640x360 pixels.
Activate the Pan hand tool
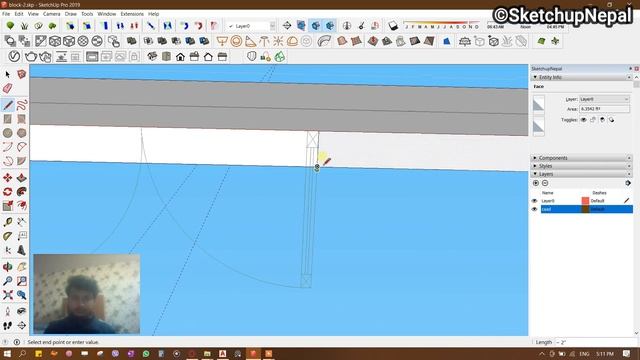[x=22, y=267]
